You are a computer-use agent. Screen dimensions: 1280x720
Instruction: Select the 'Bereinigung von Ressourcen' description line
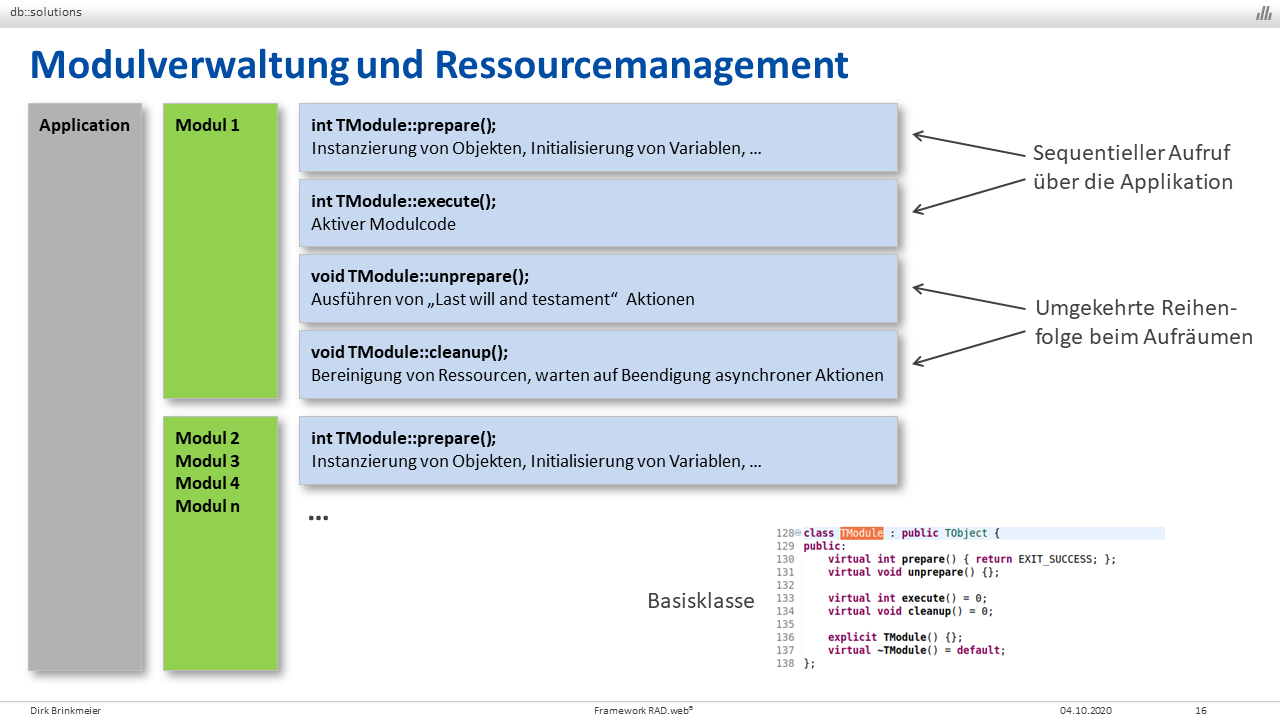click(598, 375)
